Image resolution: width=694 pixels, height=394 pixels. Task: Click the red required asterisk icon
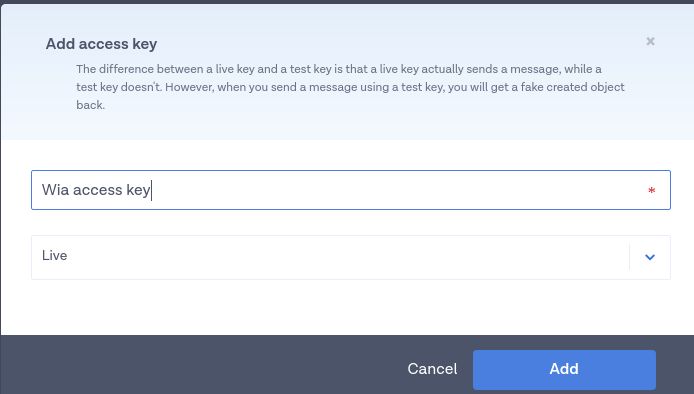(652, 191)
